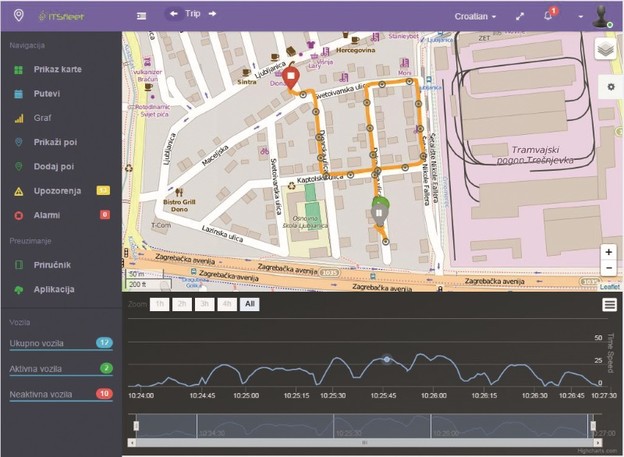The height and width of the screenshot is (457, 624).
Task: Toggle the sidebar with the menu icon
Action: [x=141, y=16]
